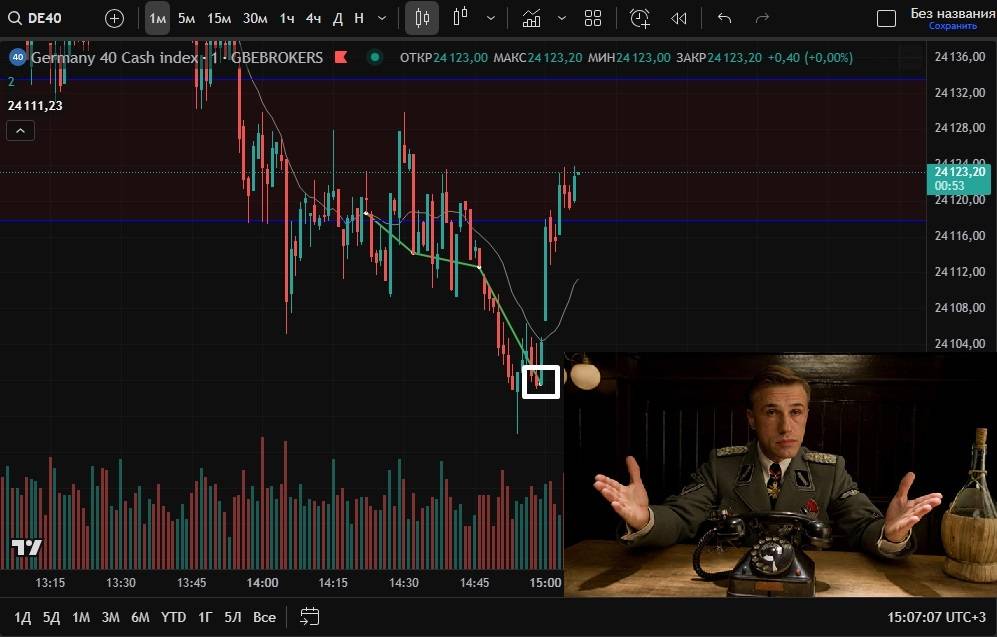Create an alert with the clock-plus icon

pyautogui.click(x=640, y=18)
